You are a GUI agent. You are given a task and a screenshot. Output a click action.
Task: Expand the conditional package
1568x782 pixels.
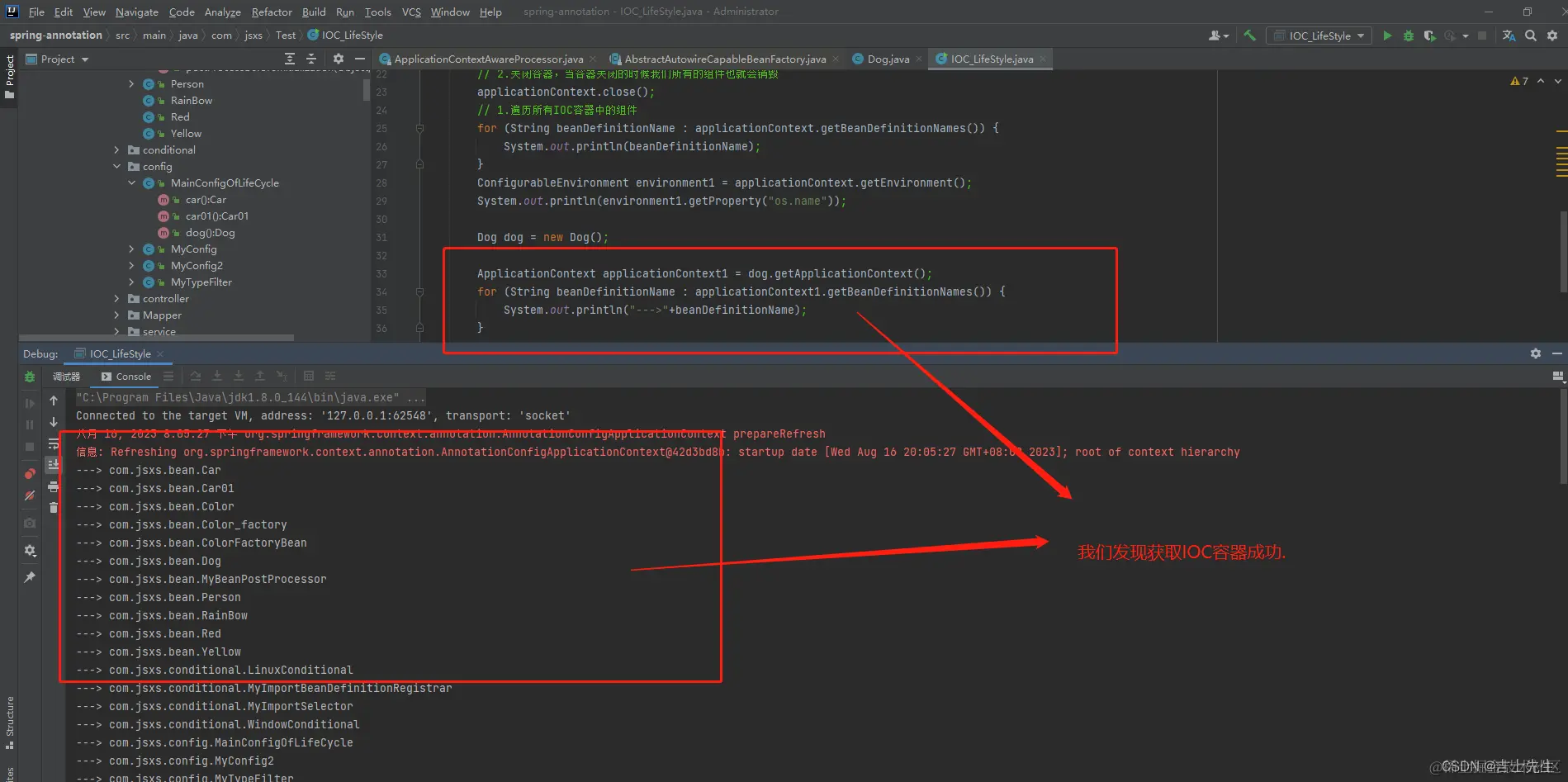tap(116, 150)
